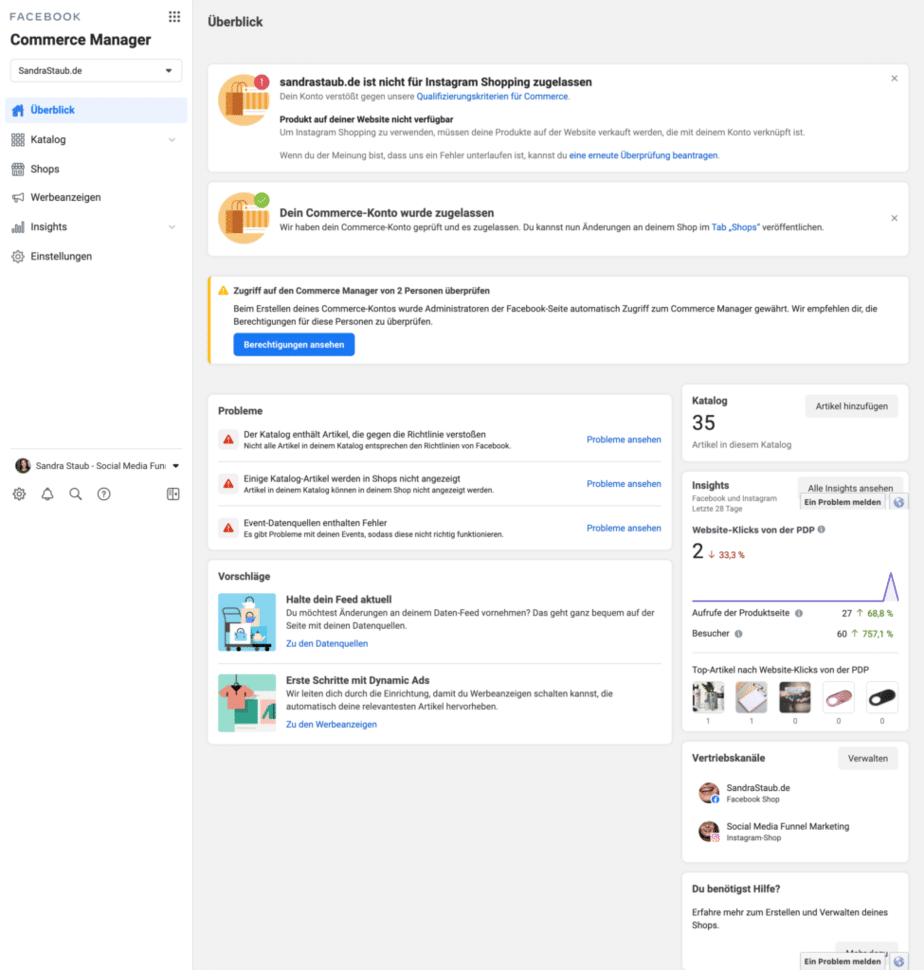
Task: Open Werbeanzeigen section in sidebar
Action: click(96, 197)
